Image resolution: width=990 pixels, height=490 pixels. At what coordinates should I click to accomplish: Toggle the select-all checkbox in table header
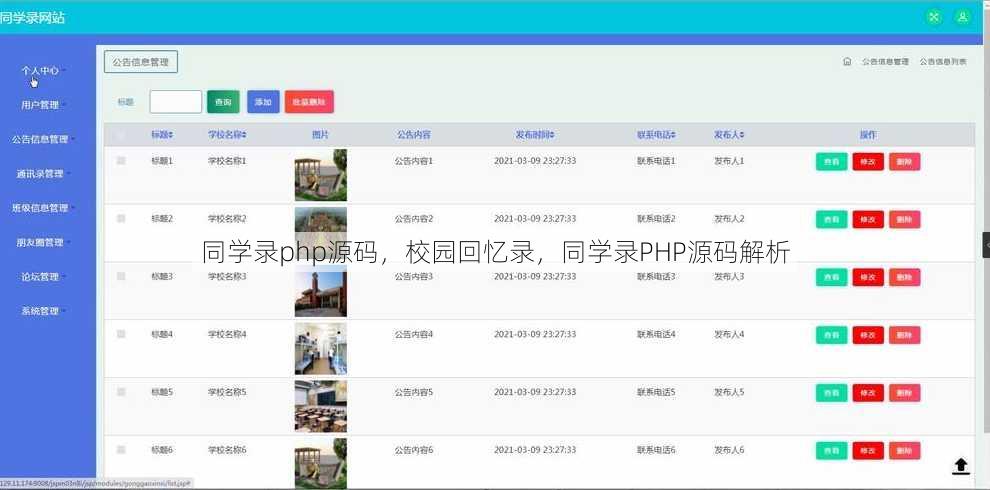pos(121,134)
